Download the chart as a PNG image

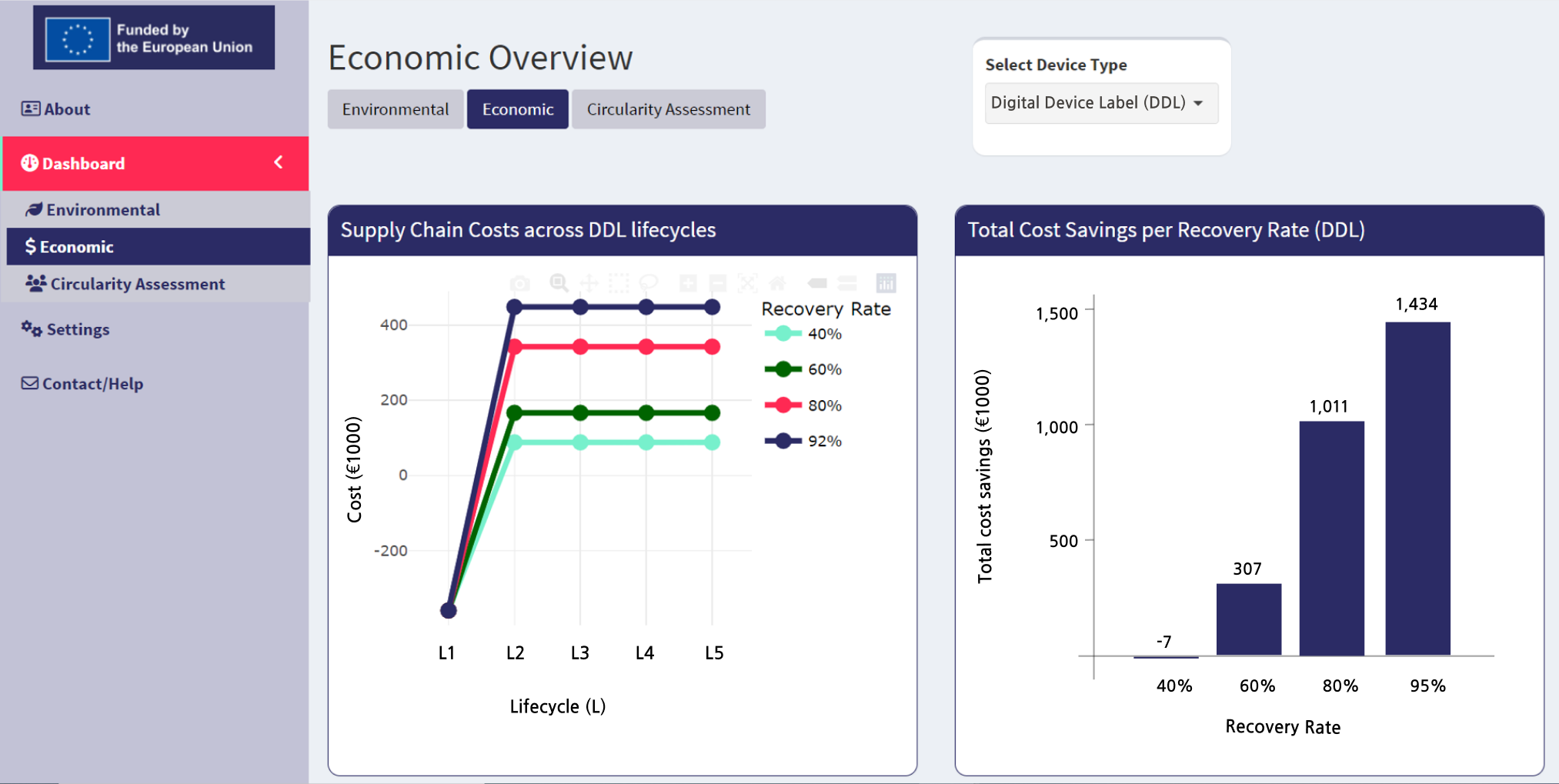tap(520, 283)
